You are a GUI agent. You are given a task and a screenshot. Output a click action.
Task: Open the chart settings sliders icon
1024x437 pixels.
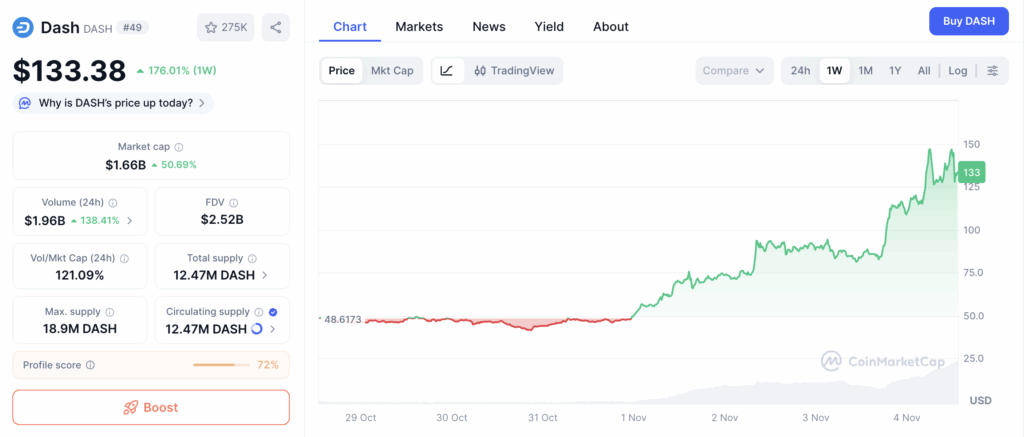(x=992, y=71)
